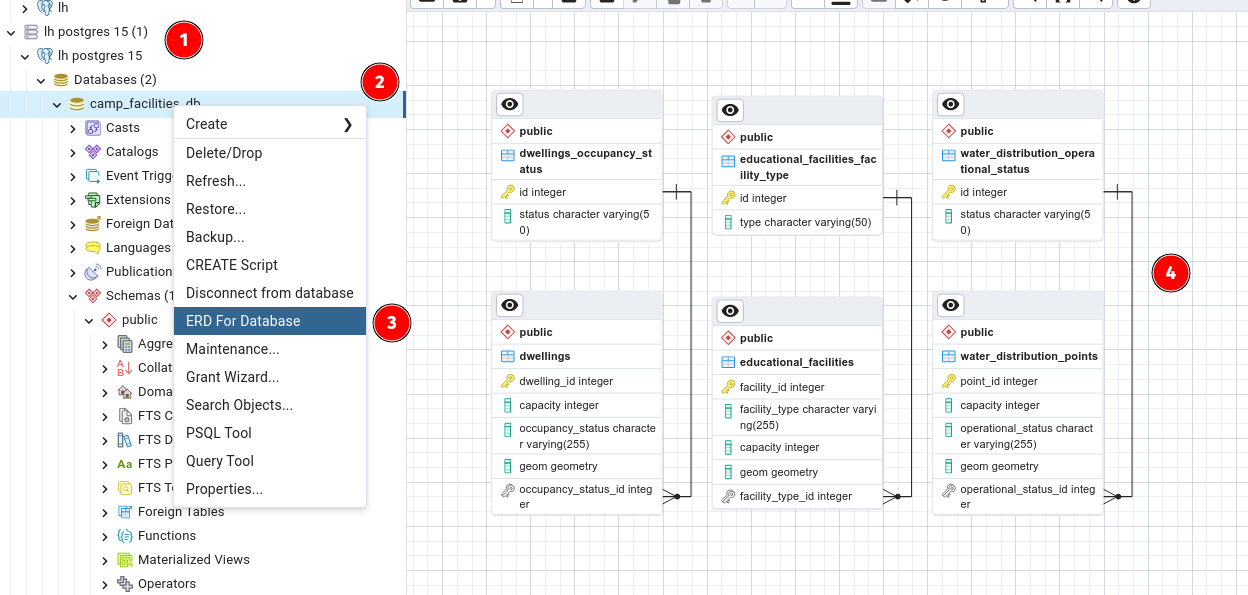Open the Create submenu
Viewport: 1248px width, 595px height.
(270, 124)
